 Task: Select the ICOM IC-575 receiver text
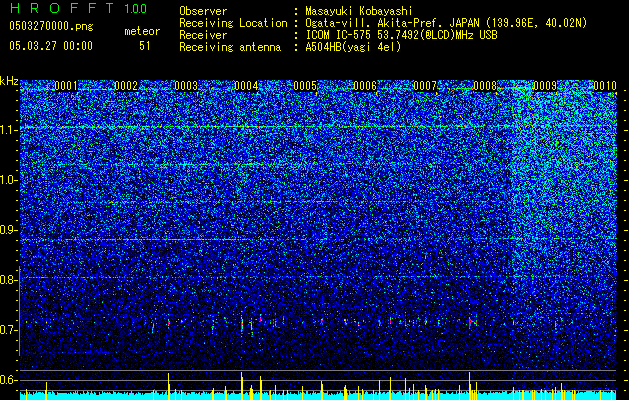(401, 35)
